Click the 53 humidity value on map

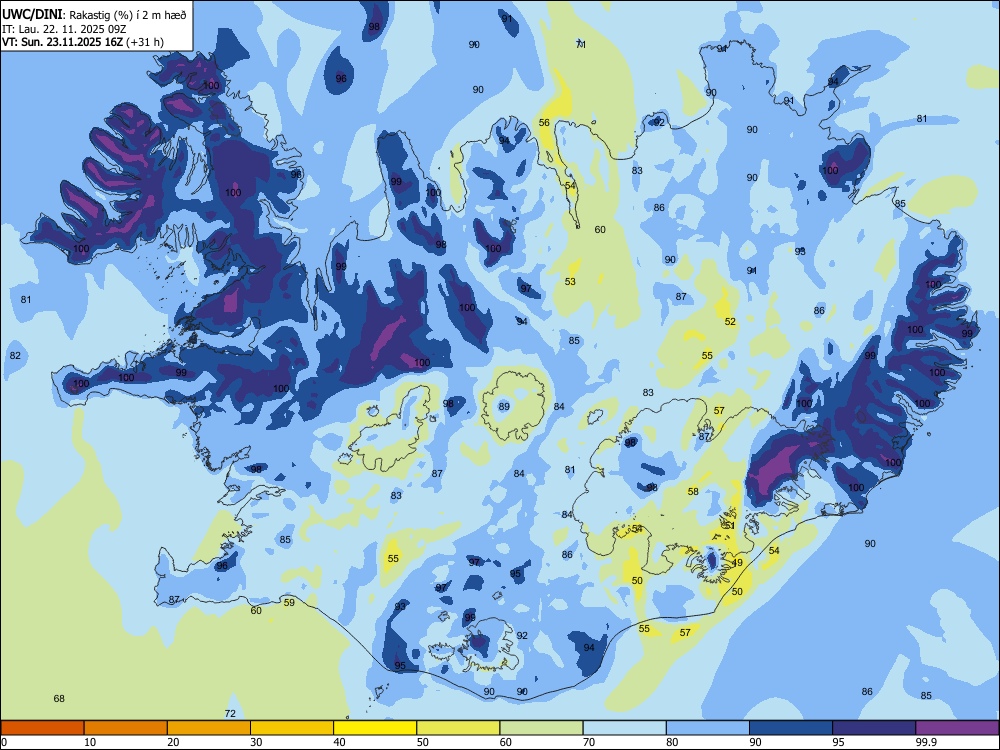[570, 281]
